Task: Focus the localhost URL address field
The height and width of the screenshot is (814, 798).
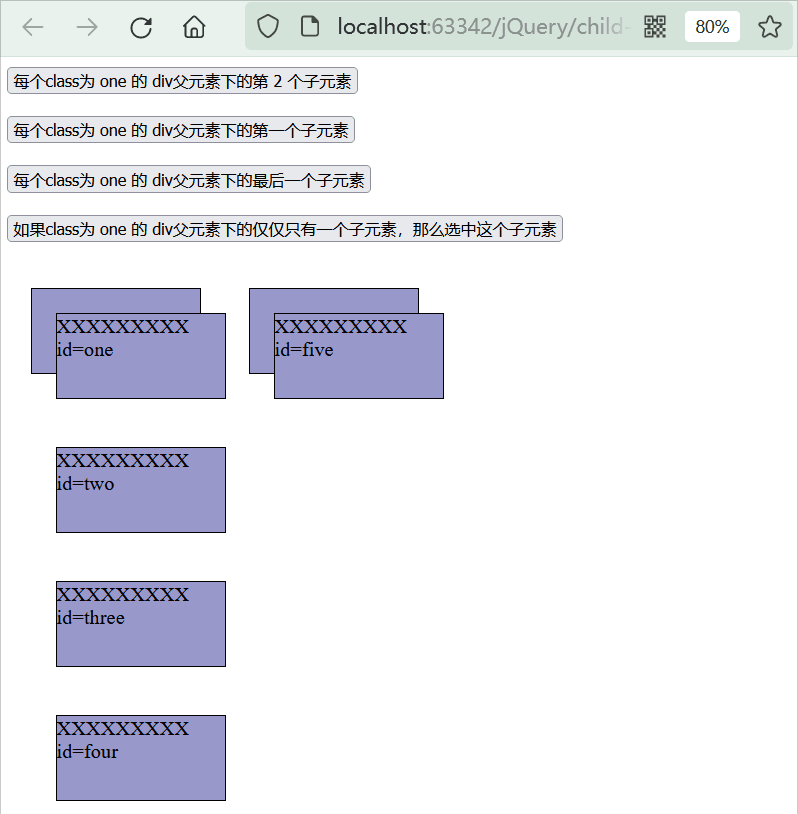Action: coord(480,27)
